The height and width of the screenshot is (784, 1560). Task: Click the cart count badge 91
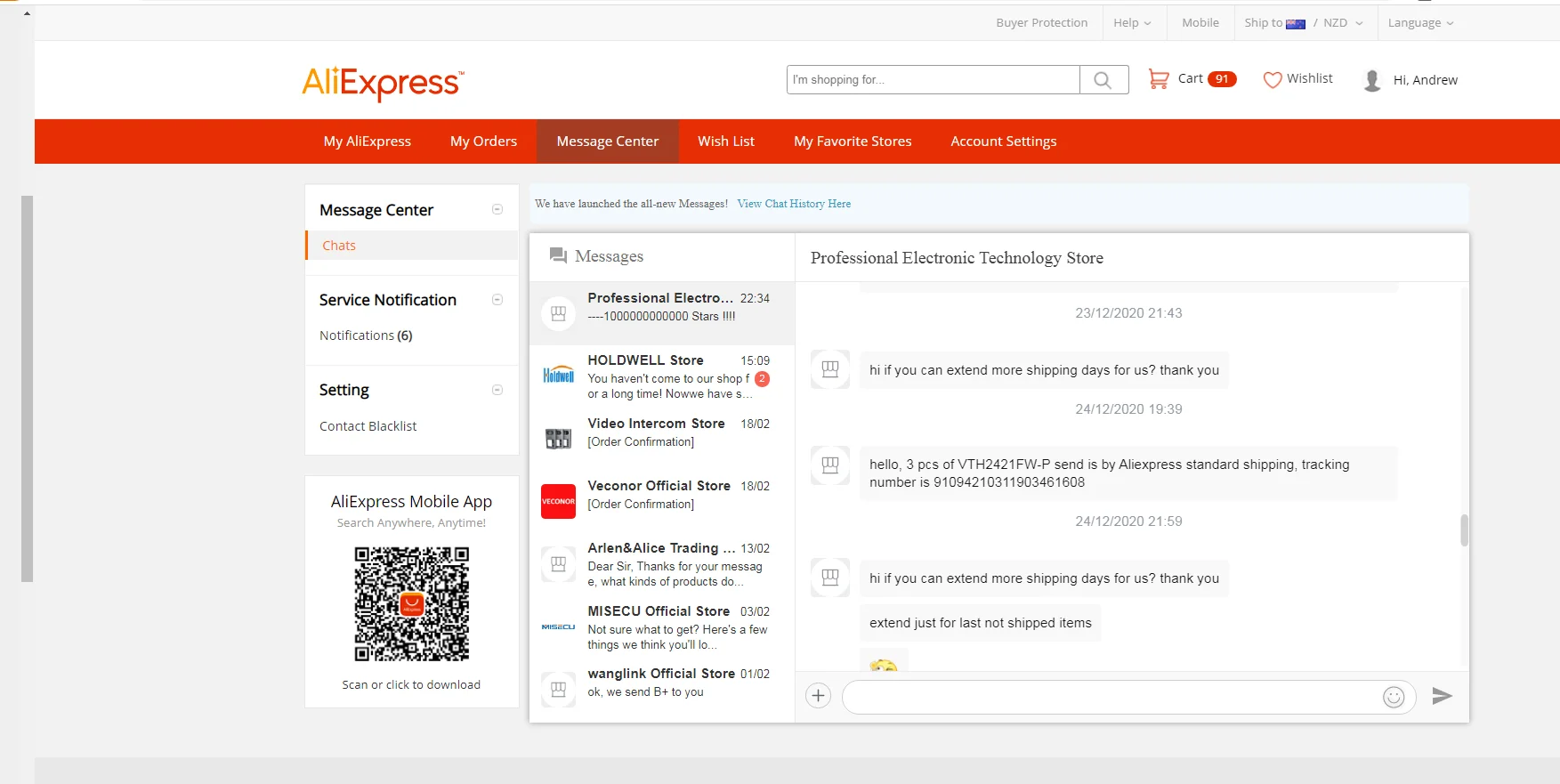1222,79
